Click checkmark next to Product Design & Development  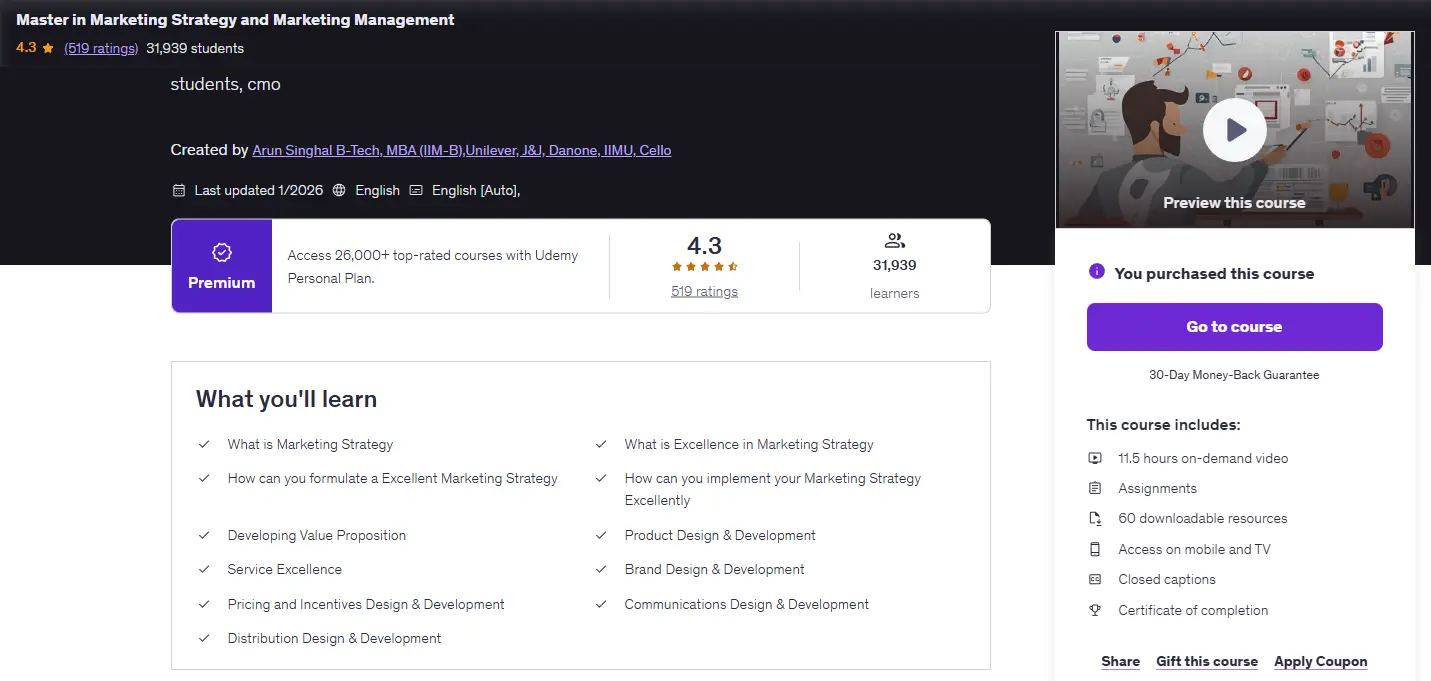point(601,535)
